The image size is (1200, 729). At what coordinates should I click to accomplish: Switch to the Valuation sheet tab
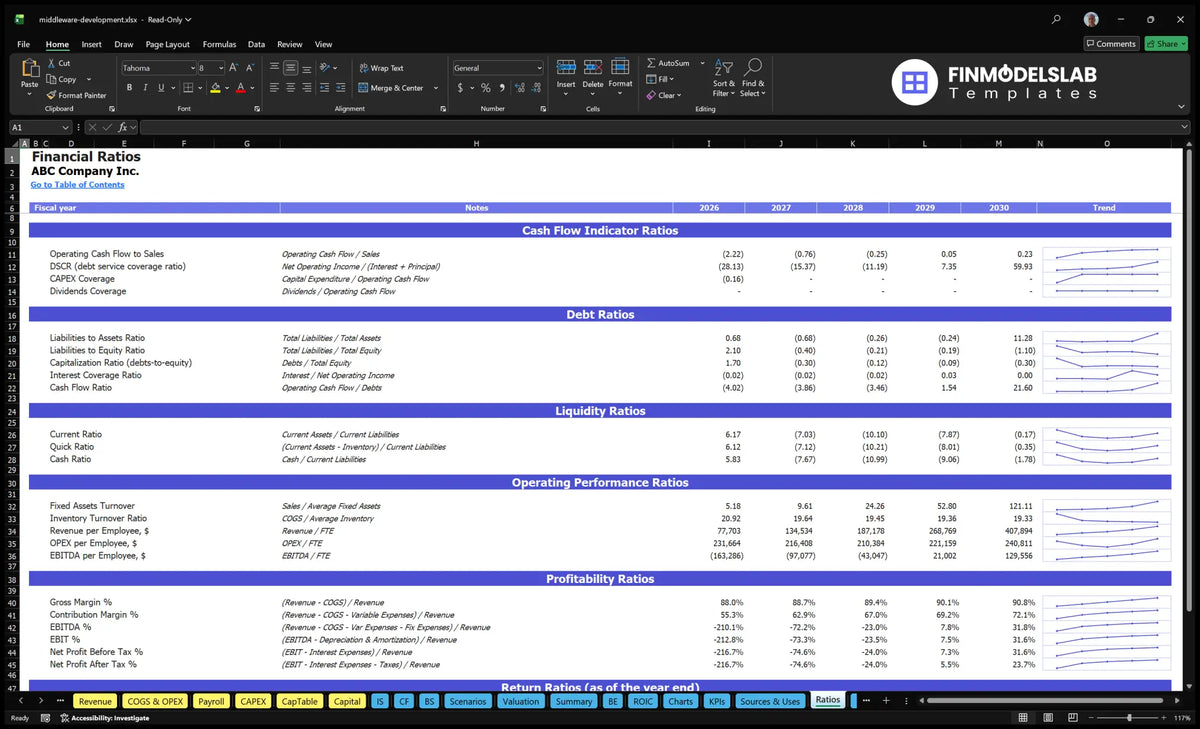point(520,701)
